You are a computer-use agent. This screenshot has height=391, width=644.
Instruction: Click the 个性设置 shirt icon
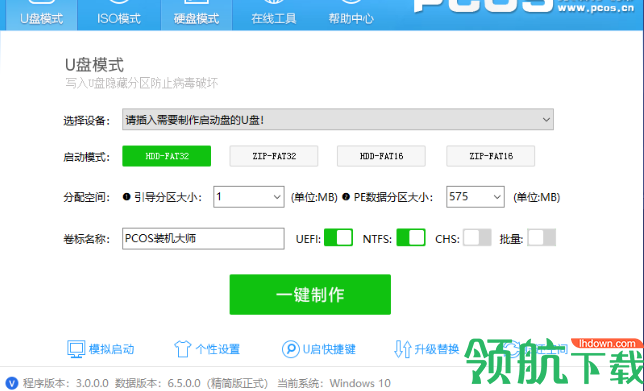tap(182, 349)
